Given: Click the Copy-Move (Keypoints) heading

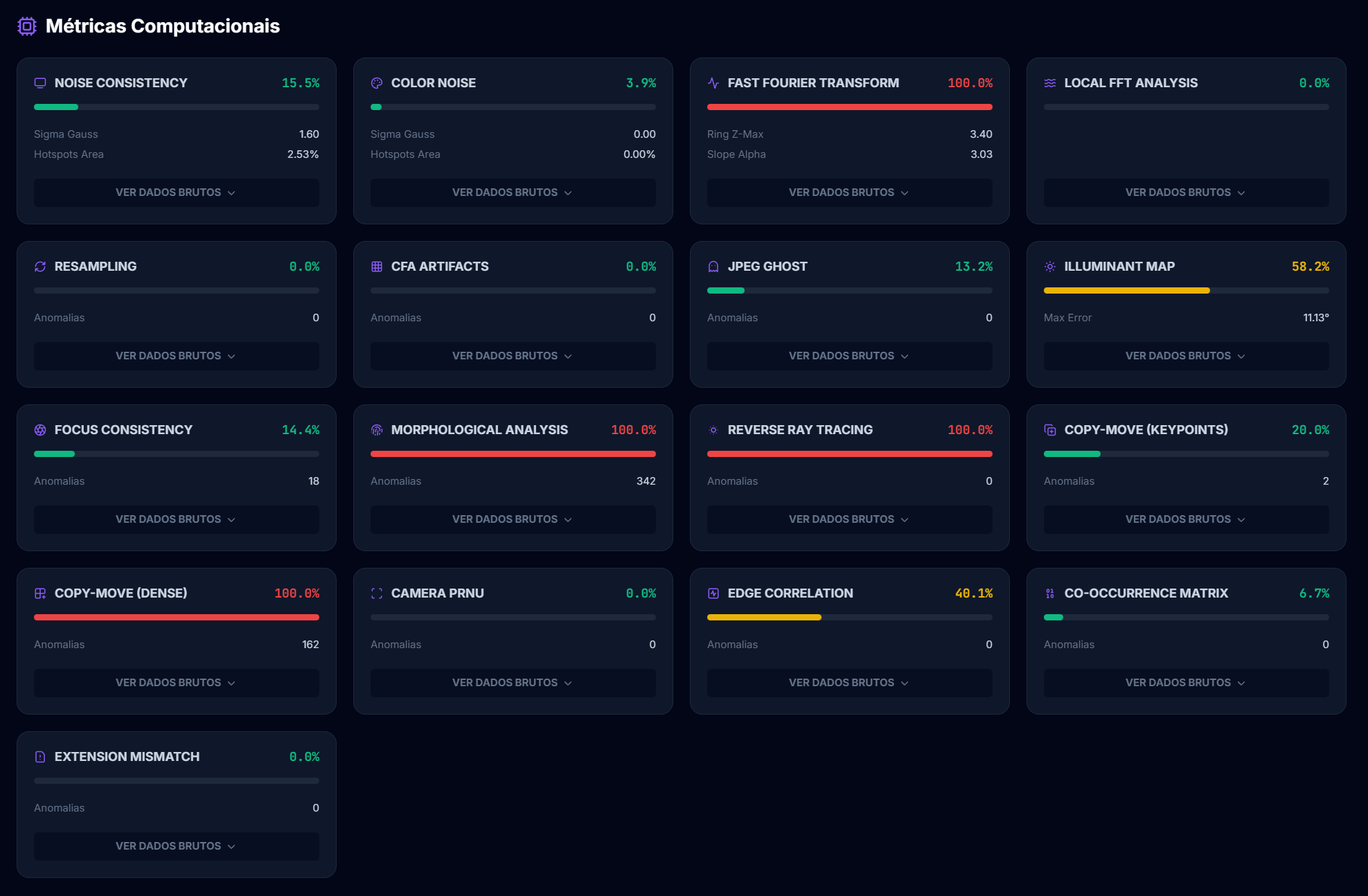Looking at the screenshot, I should pos(1146,430).
